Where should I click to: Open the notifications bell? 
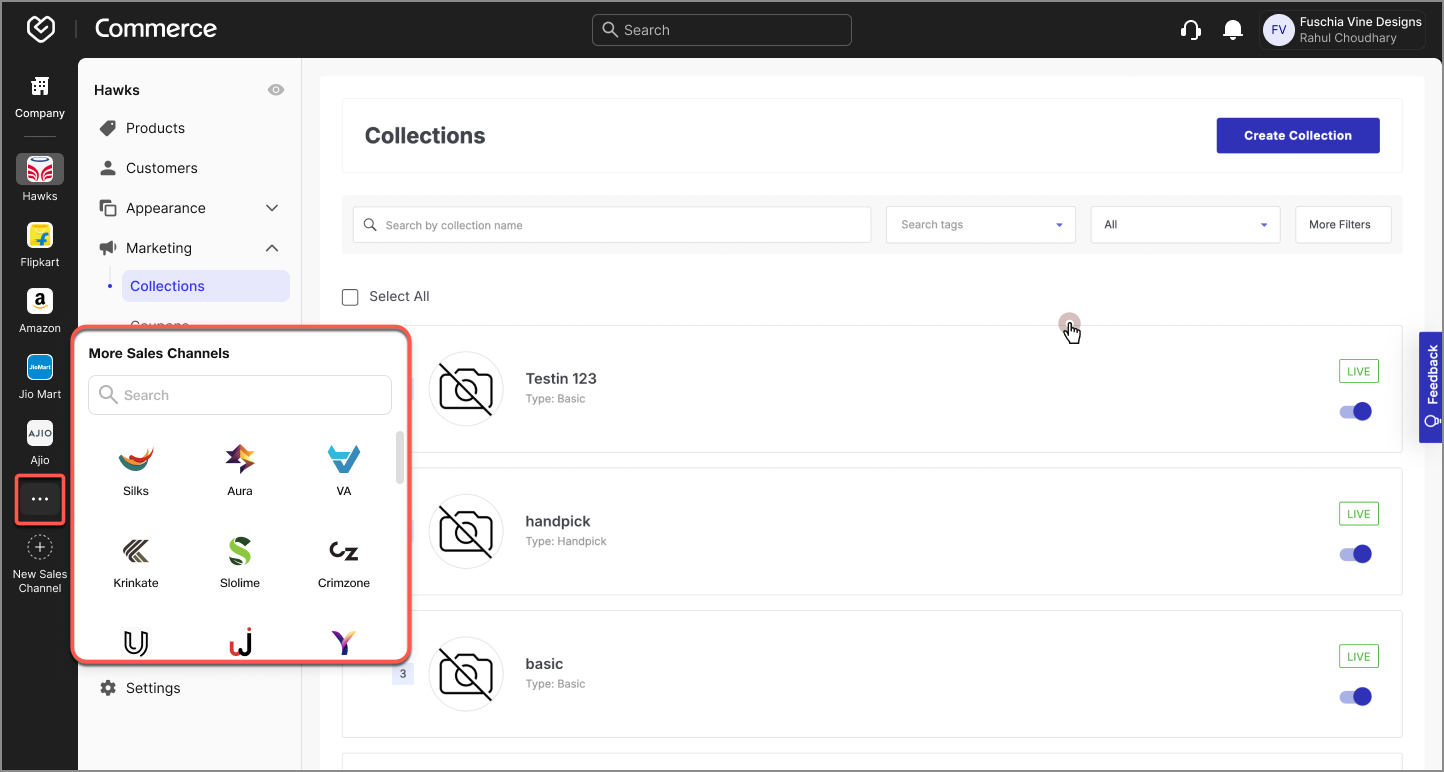1232,29
